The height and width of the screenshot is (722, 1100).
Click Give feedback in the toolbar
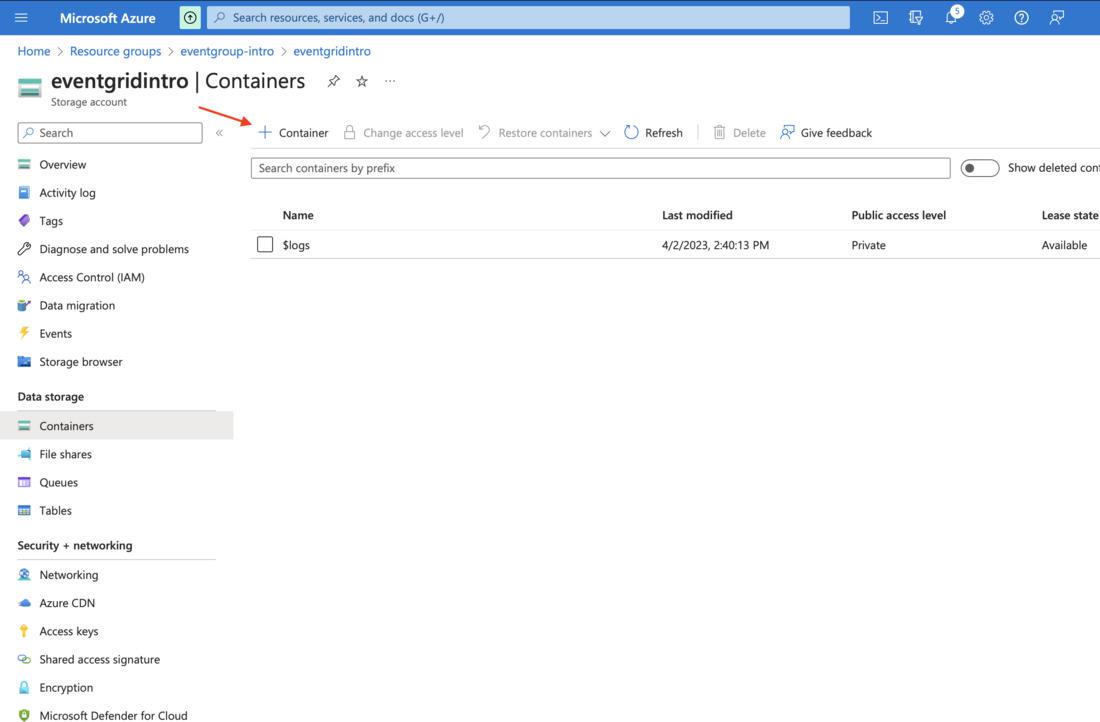(x=826, y=133)
